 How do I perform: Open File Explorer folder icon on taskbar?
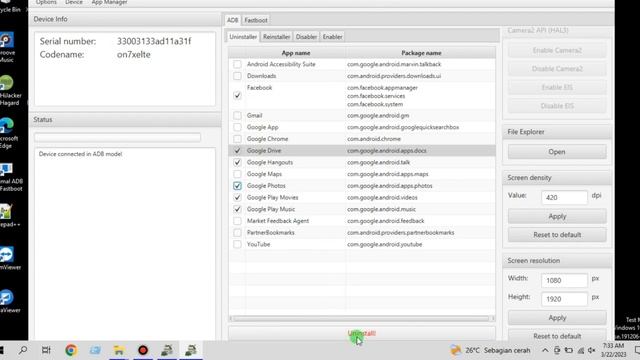(x=119, y=350)
